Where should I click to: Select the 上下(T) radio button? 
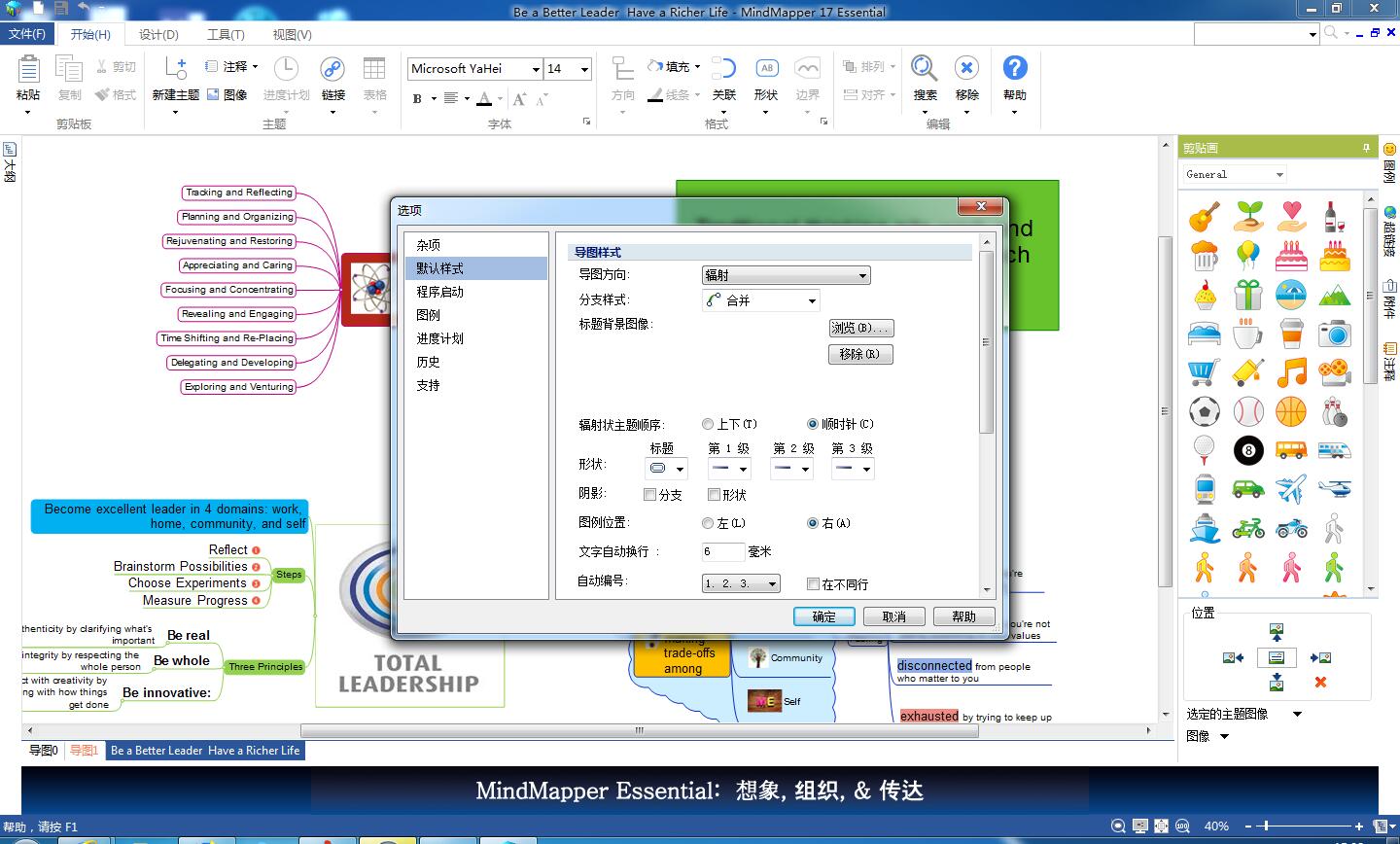pos(708,423)
